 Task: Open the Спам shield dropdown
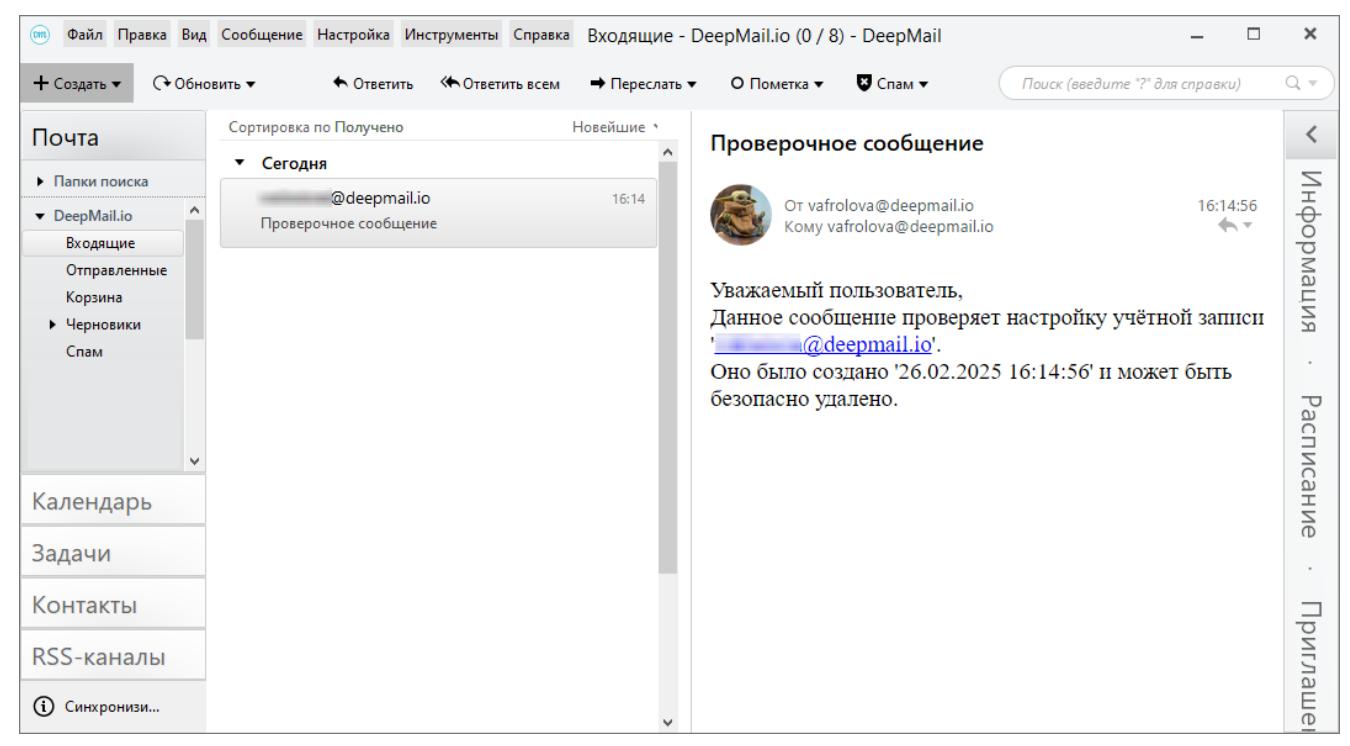click(x=893, y=84)
